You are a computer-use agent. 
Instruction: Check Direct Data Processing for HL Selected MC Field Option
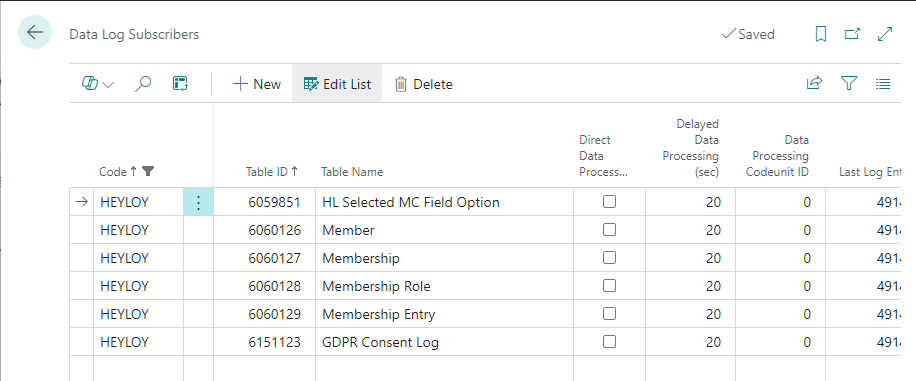tap(609, 202)
